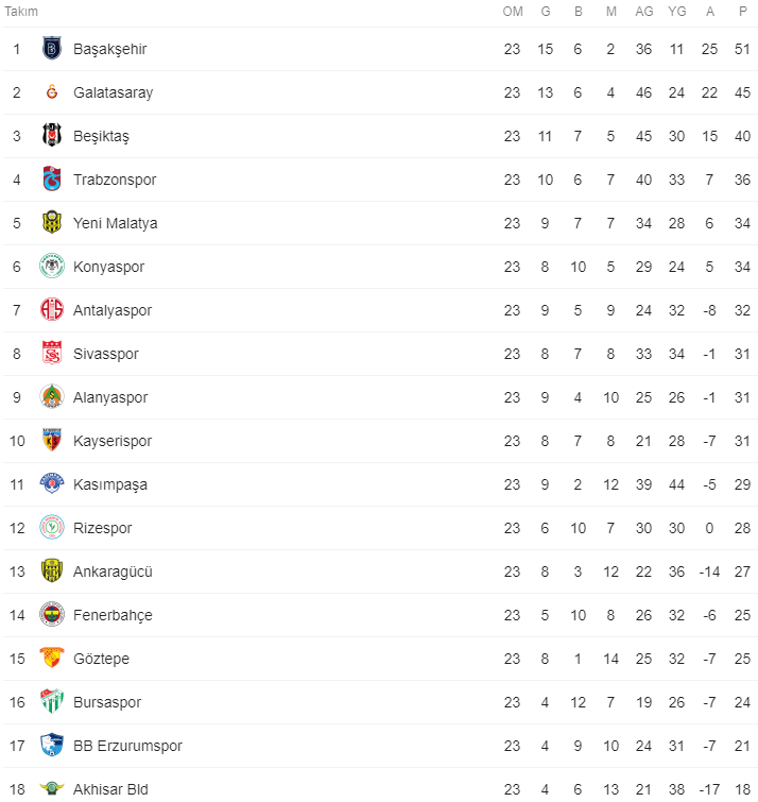Click the P points column header
The image size is (758, 802).
pyautogui.click(x=742, y=11)
